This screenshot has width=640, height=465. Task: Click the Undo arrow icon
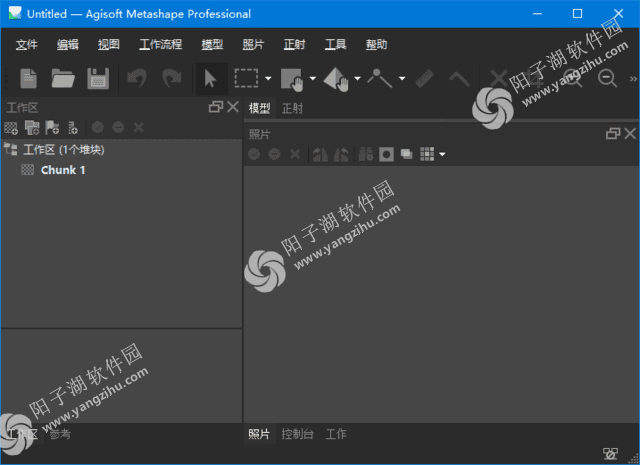[x=137, y=78]
